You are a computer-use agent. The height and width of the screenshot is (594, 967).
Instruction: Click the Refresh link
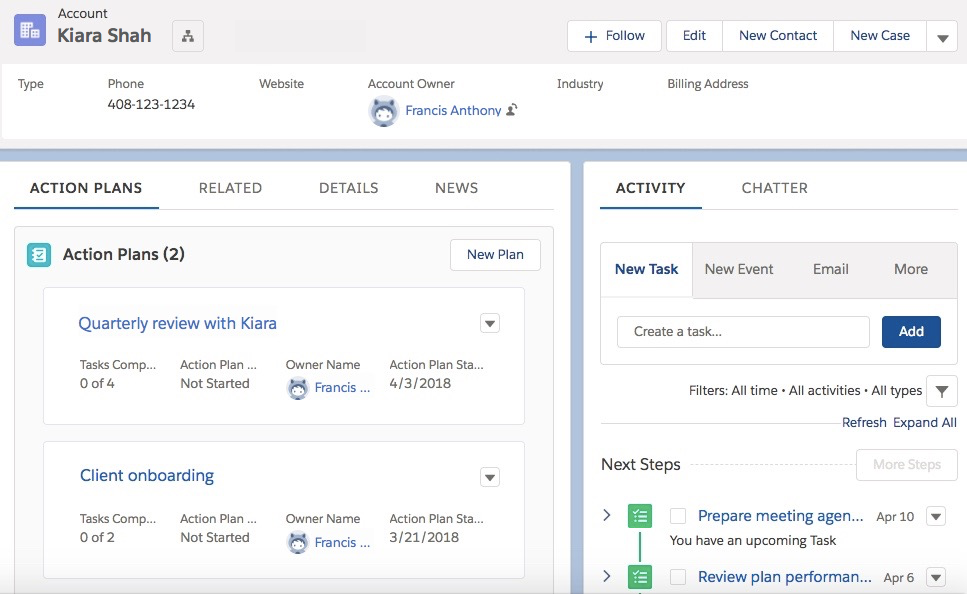[x=864, y=423]
